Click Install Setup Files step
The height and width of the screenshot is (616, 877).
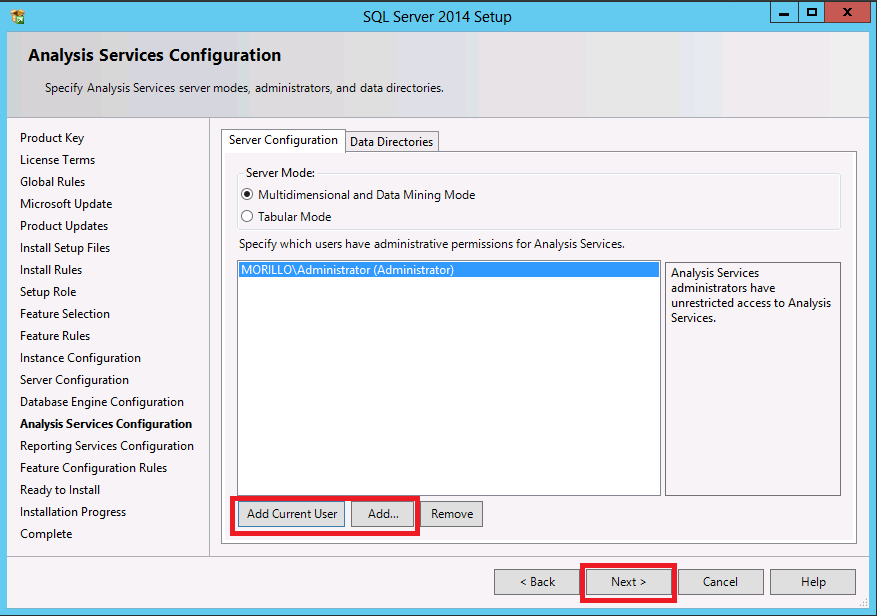tap(65, 248)
